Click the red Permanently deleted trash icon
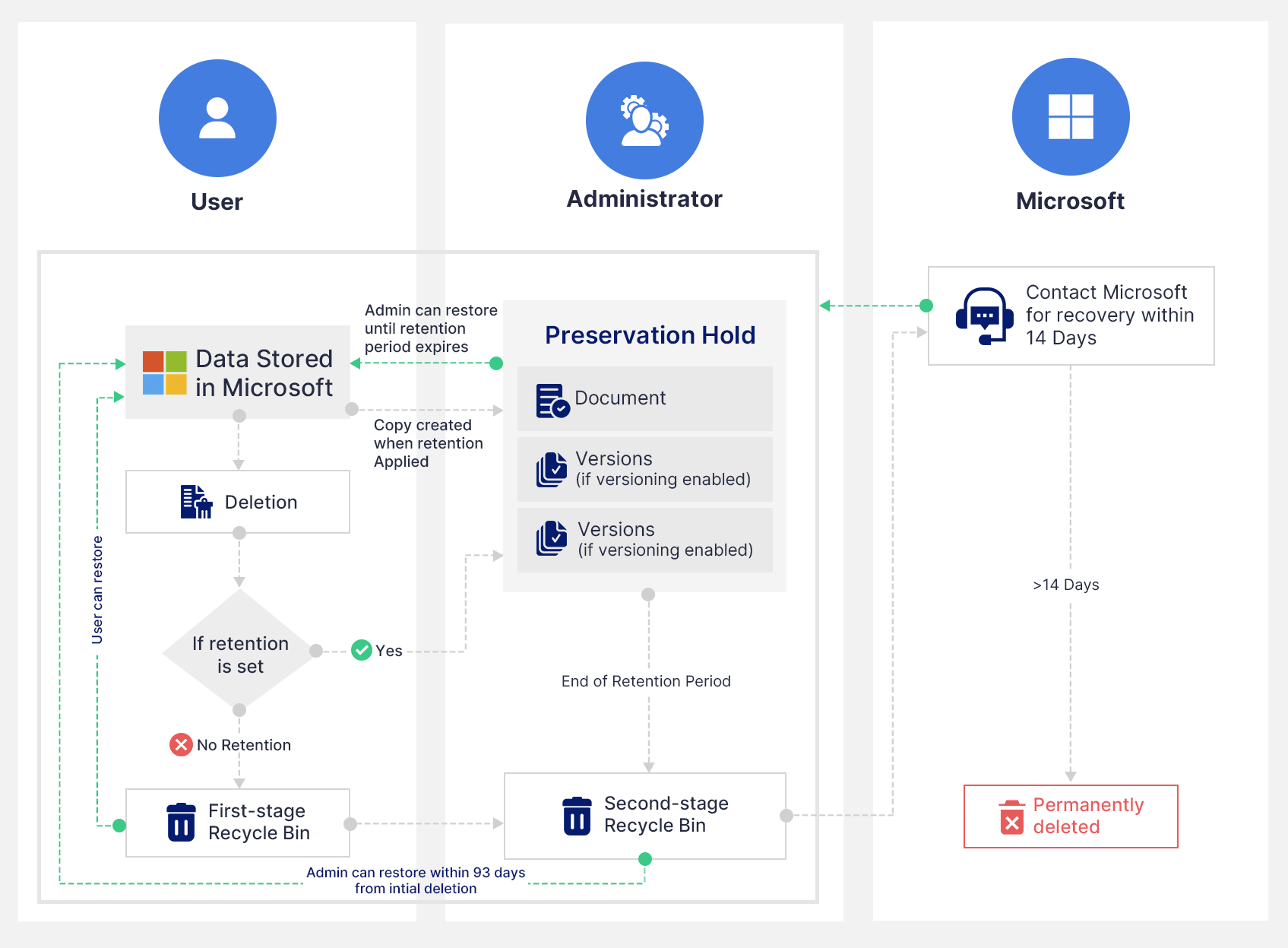Screen dimensions: 1288x948 tap(1012, 816)
